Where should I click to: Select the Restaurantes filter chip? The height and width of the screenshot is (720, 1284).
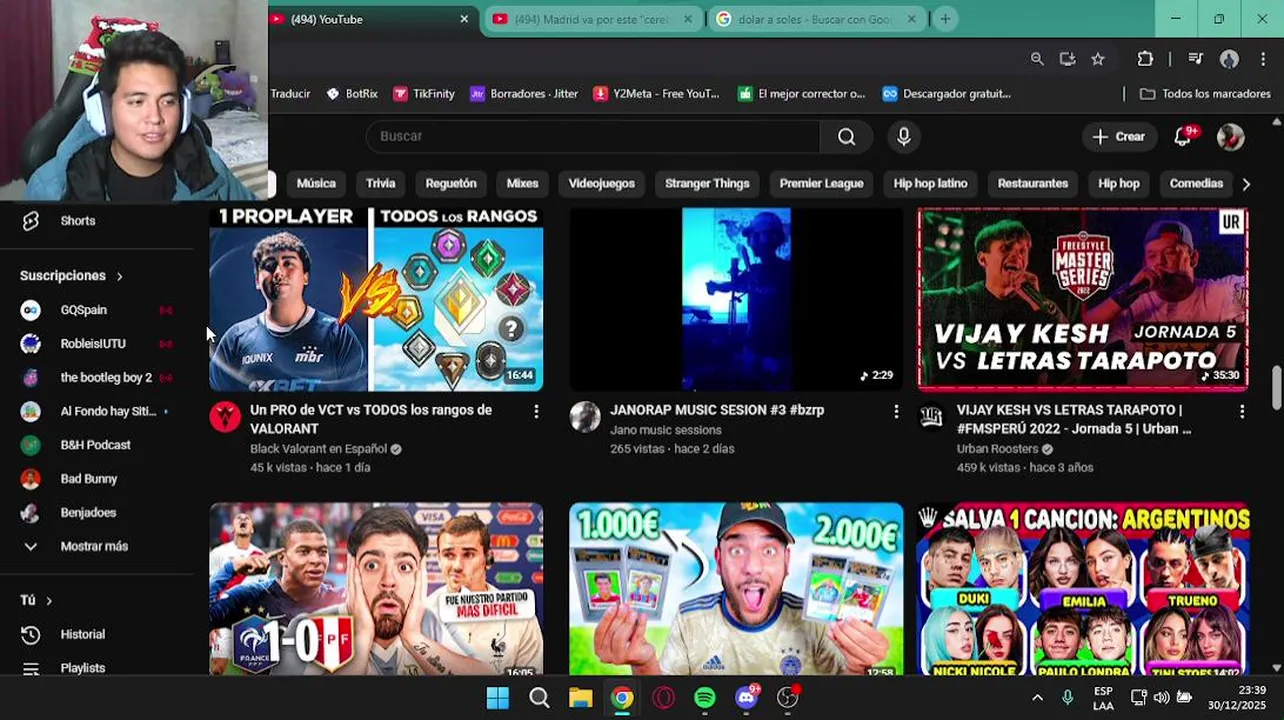click(1033, 184)
